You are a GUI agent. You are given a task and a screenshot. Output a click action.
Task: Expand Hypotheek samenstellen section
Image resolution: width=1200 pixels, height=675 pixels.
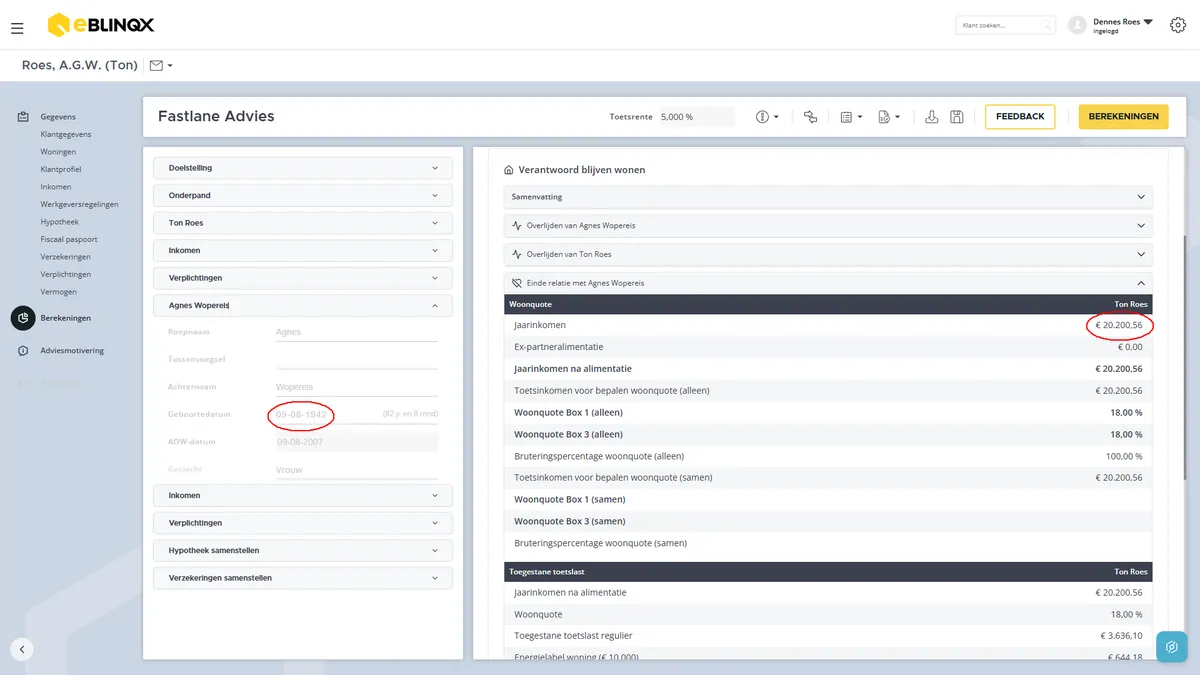[303, 551]
